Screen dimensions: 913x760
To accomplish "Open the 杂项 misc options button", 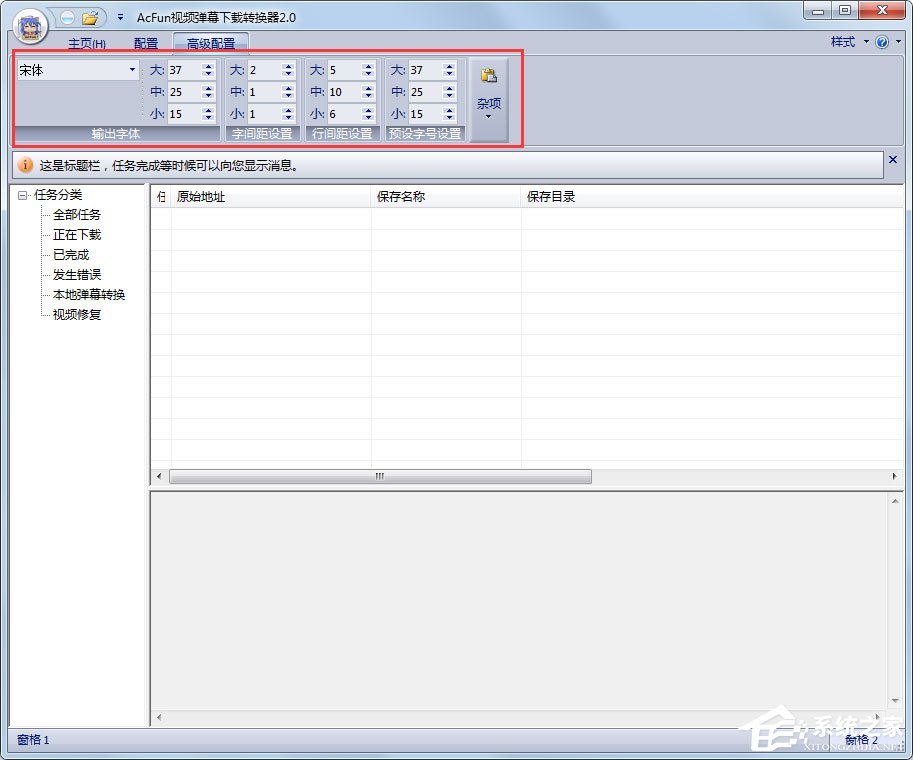I will click(x=489, y=100).
